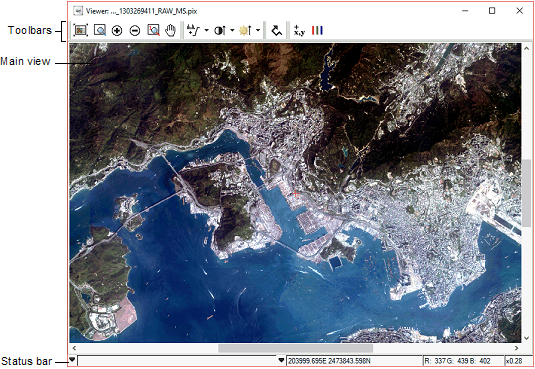Click the horizontal scrollbar thumb
The width and height of the screenshot is (535, 369).
[295, 348]
